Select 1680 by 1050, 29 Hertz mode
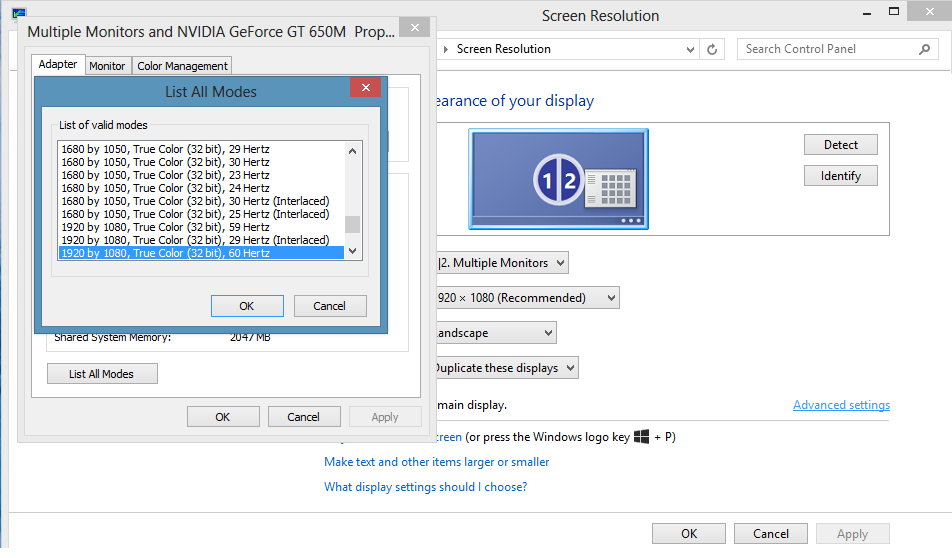This screenshot has height=558, width=952. 201,149
